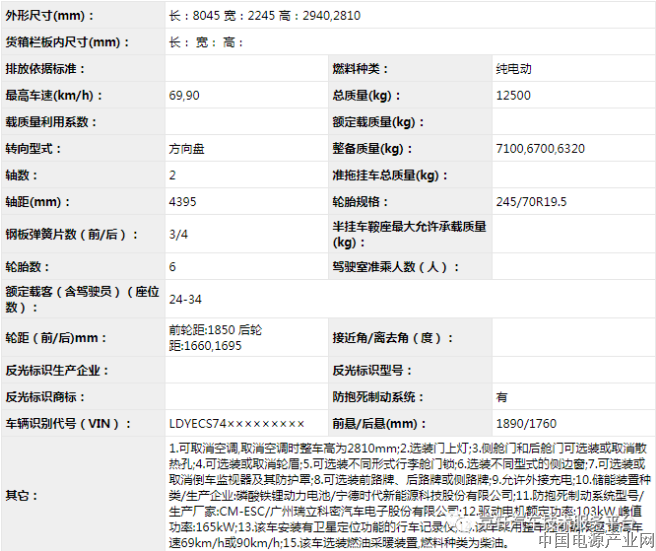The width and height of the screenshot is (656, 551).
Task: Click the 准拖挂车总质量(kg) label
Action: point(390,175)
